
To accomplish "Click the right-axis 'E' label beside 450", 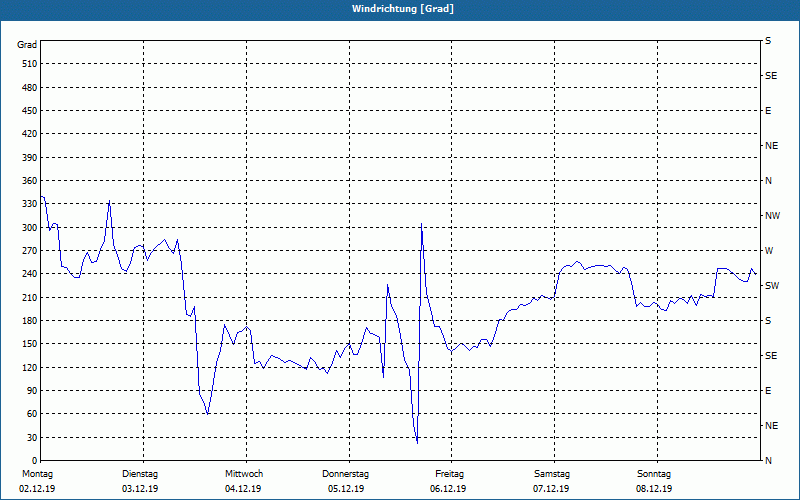I will coord(768,111).
